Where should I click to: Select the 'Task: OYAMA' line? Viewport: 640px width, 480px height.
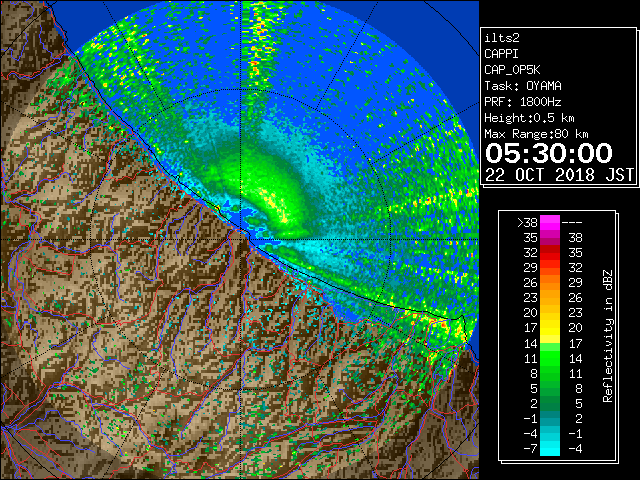coord(523,86)
